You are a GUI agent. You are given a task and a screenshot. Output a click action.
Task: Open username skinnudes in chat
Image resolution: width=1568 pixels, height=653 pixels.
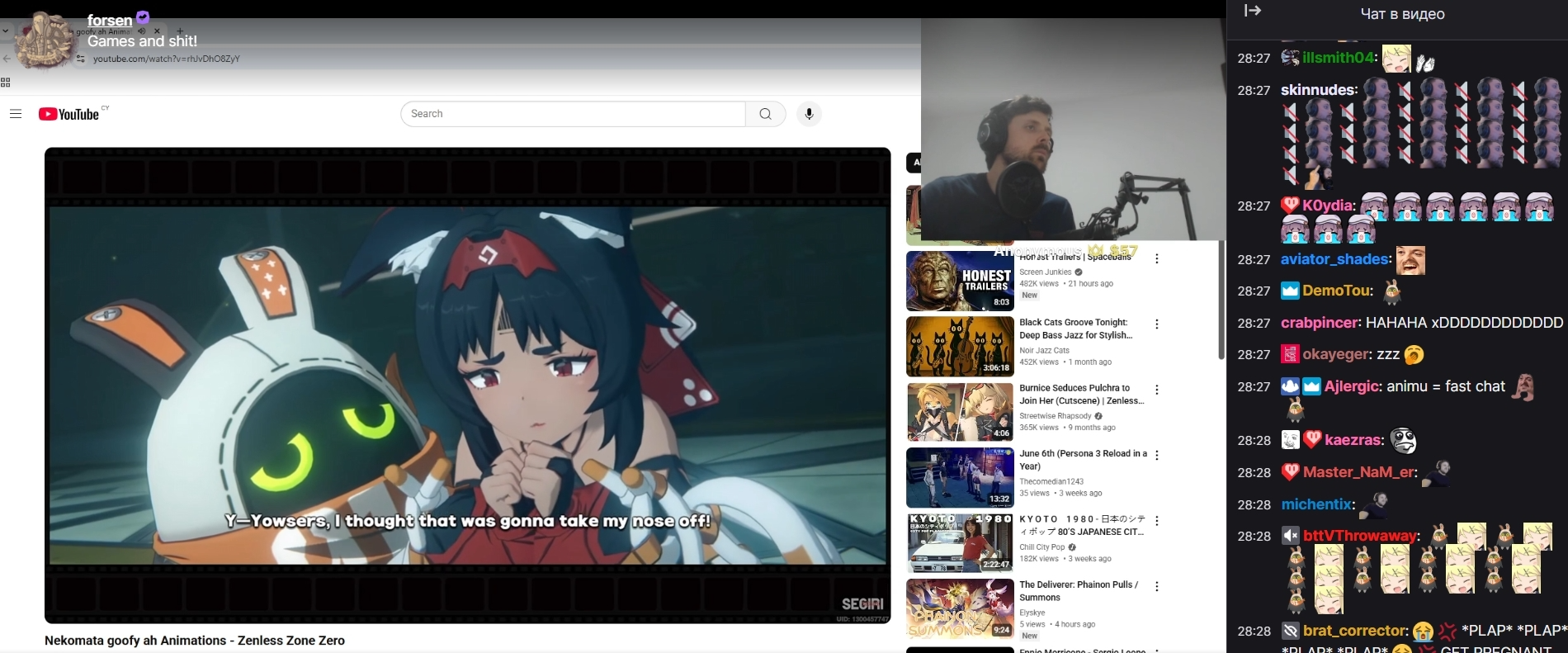(1319, 90)
